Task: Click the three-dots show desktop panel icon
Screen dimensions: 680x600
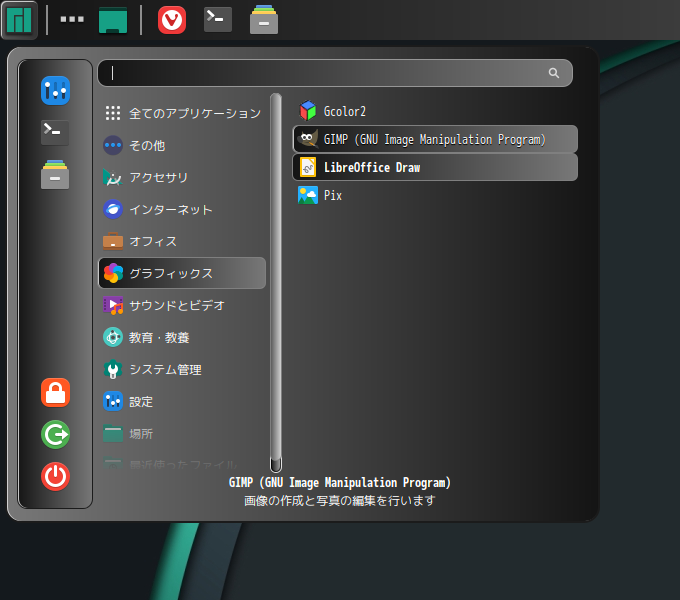Action: point(72,19)
